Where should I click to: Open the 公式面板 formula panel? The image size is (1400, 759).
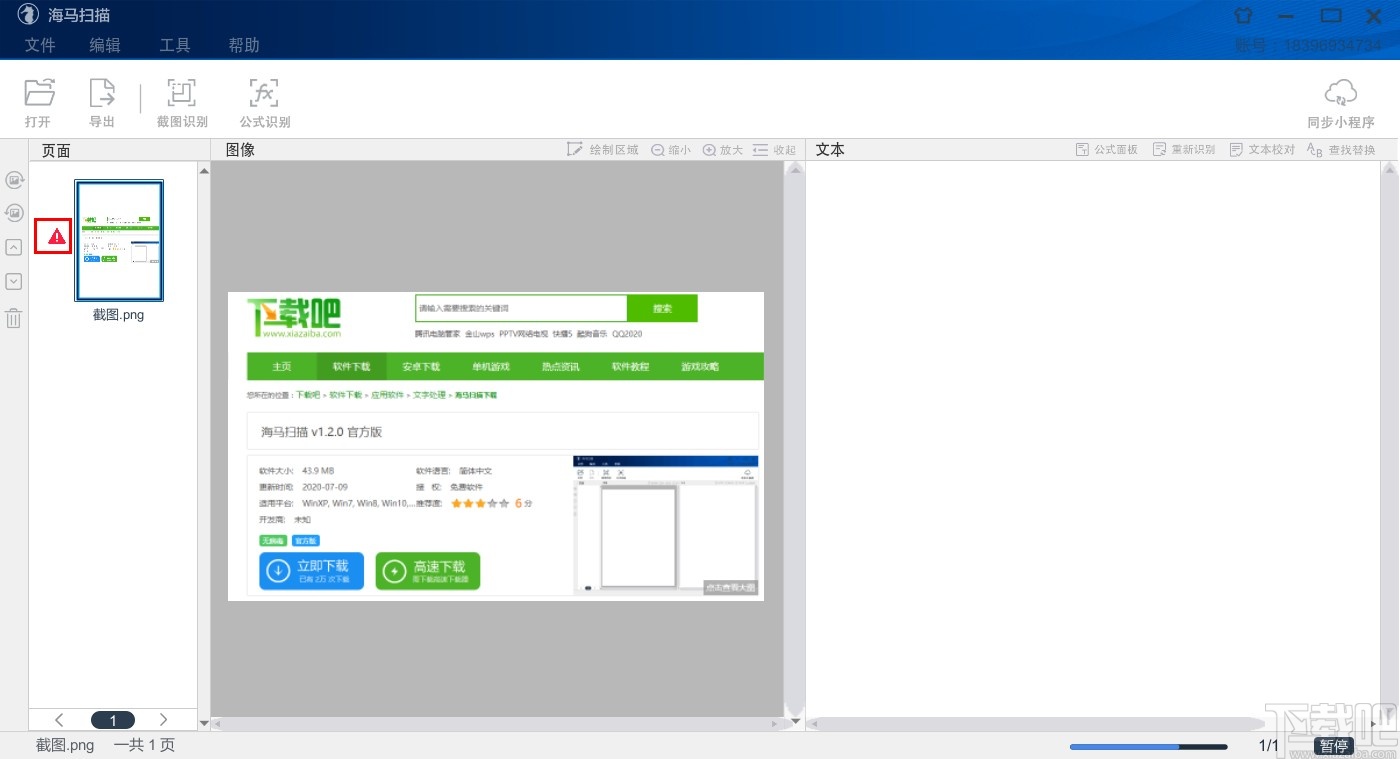[1107, 150]
